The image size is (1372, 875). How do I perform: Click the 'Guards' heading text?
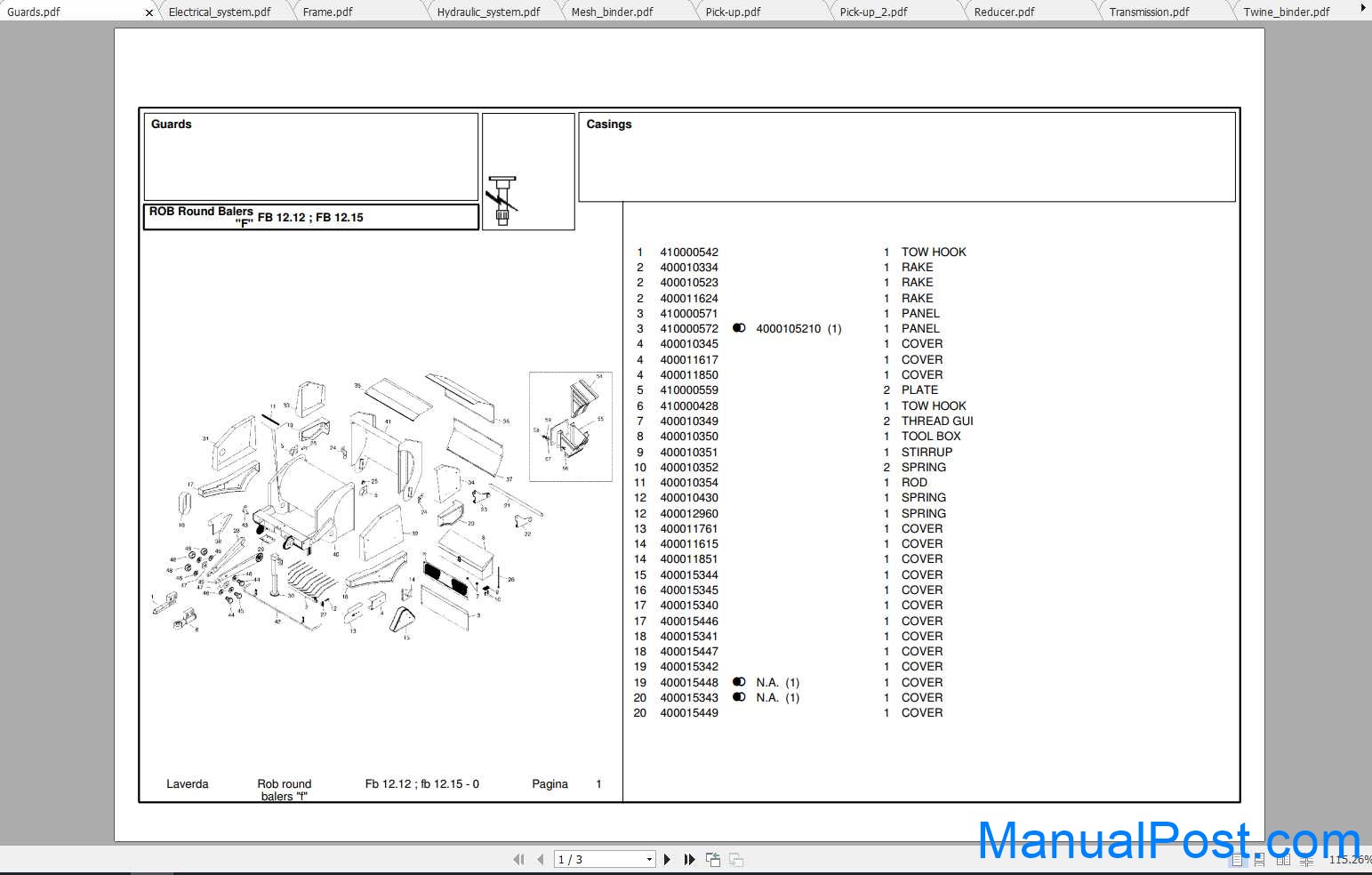171,124
